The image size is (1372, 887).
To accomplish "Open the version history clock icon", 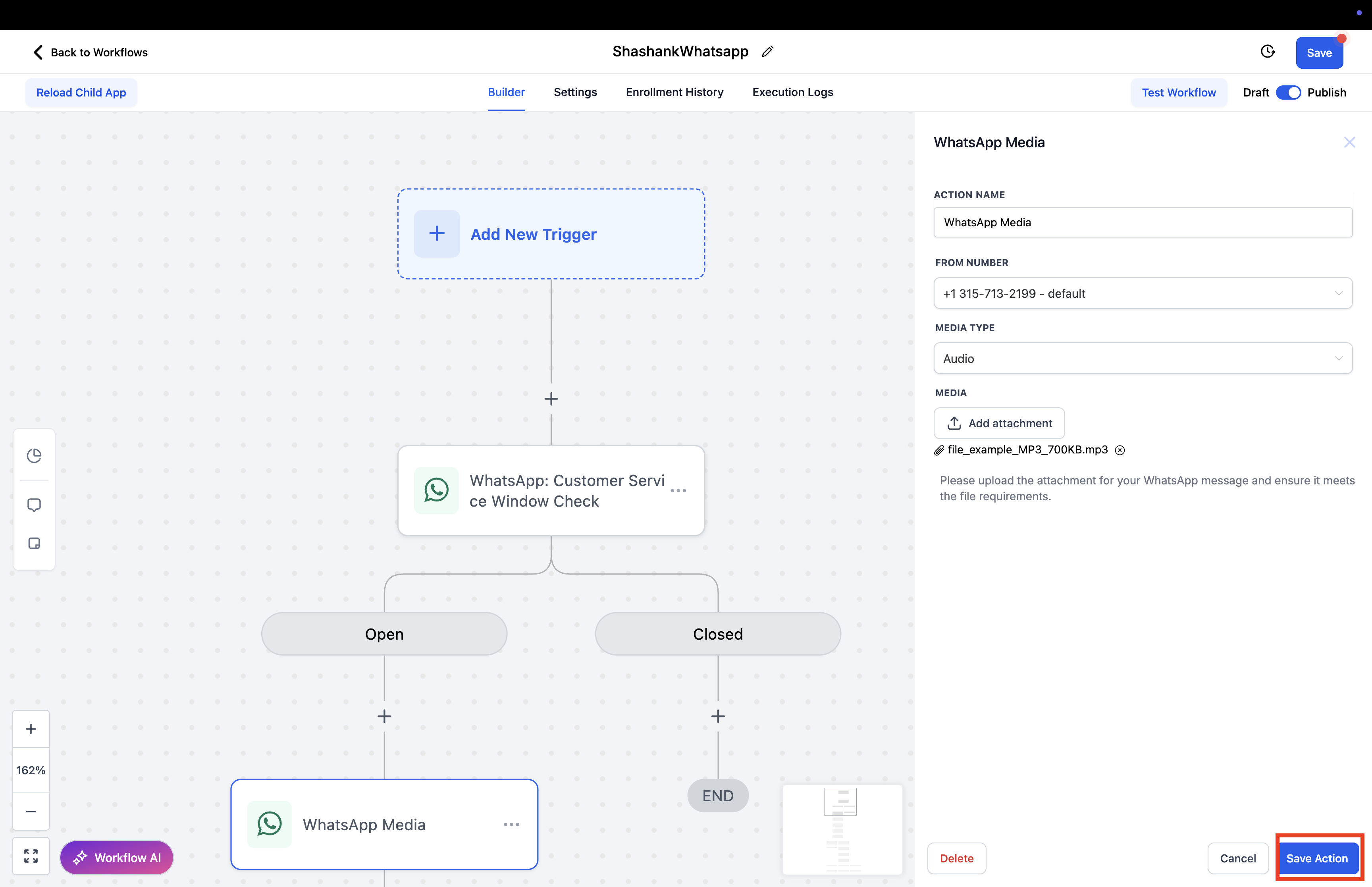I will (x=1267, y=52).
